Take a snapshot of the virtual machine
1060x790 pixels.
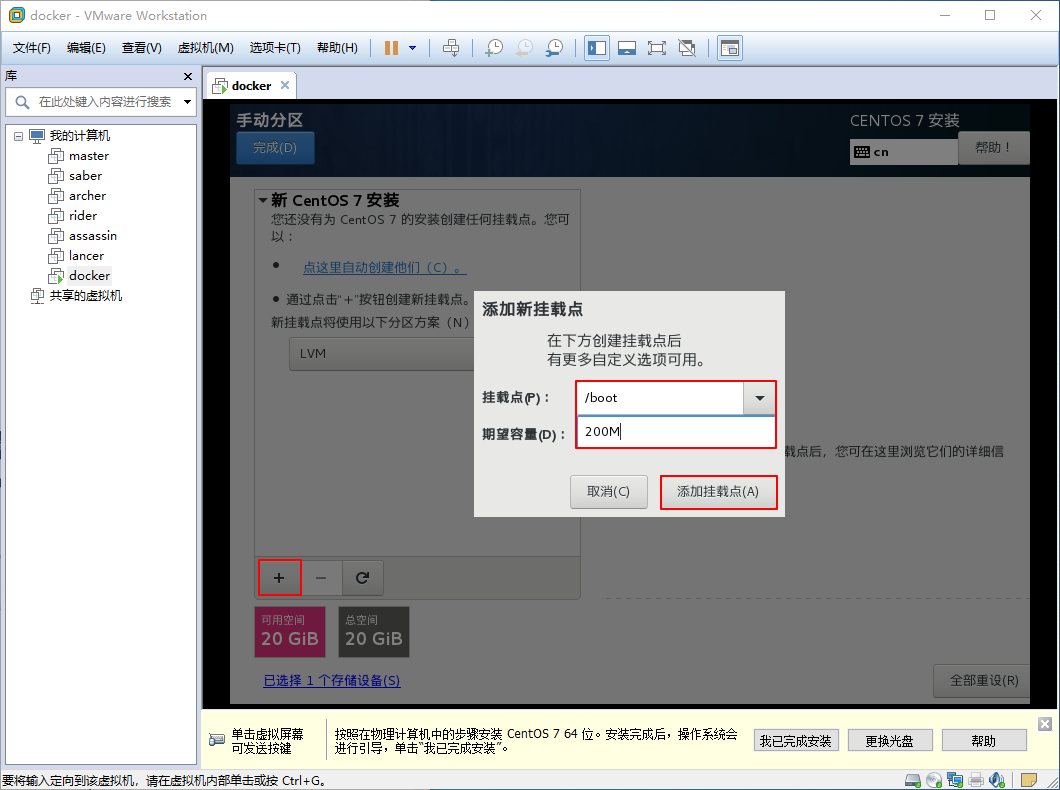click(494, 47)
